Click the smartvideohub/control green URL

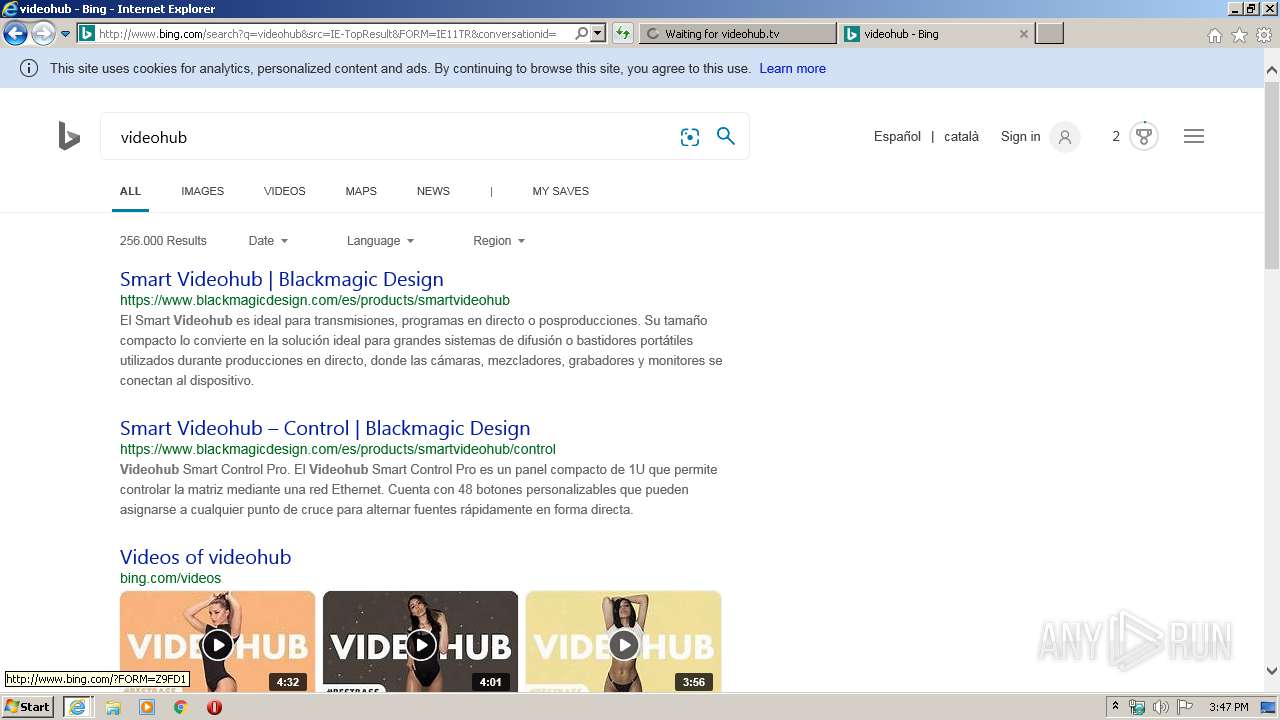point(338,449)
